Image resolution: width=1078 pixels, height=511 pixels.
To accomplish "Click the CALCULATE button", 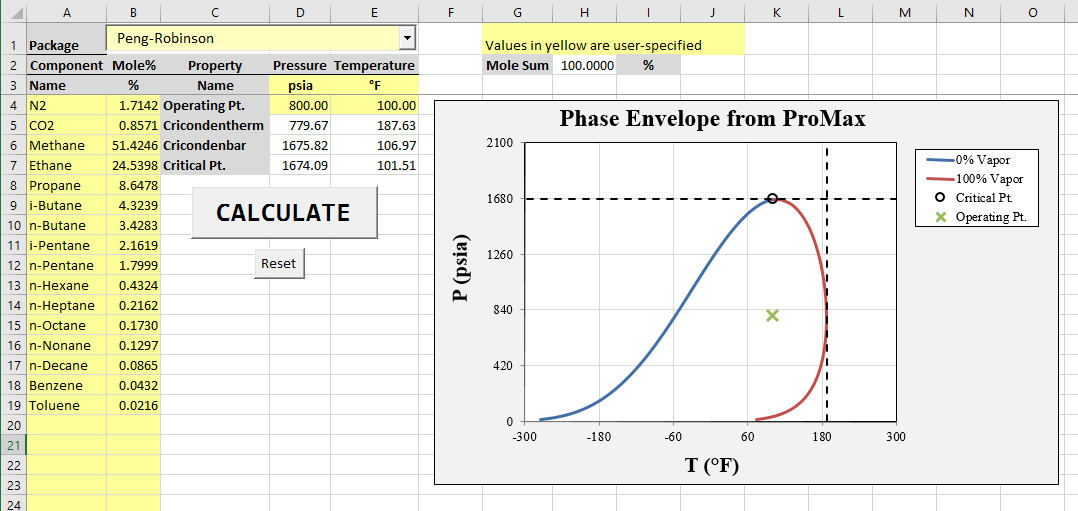I will point(284,213).
